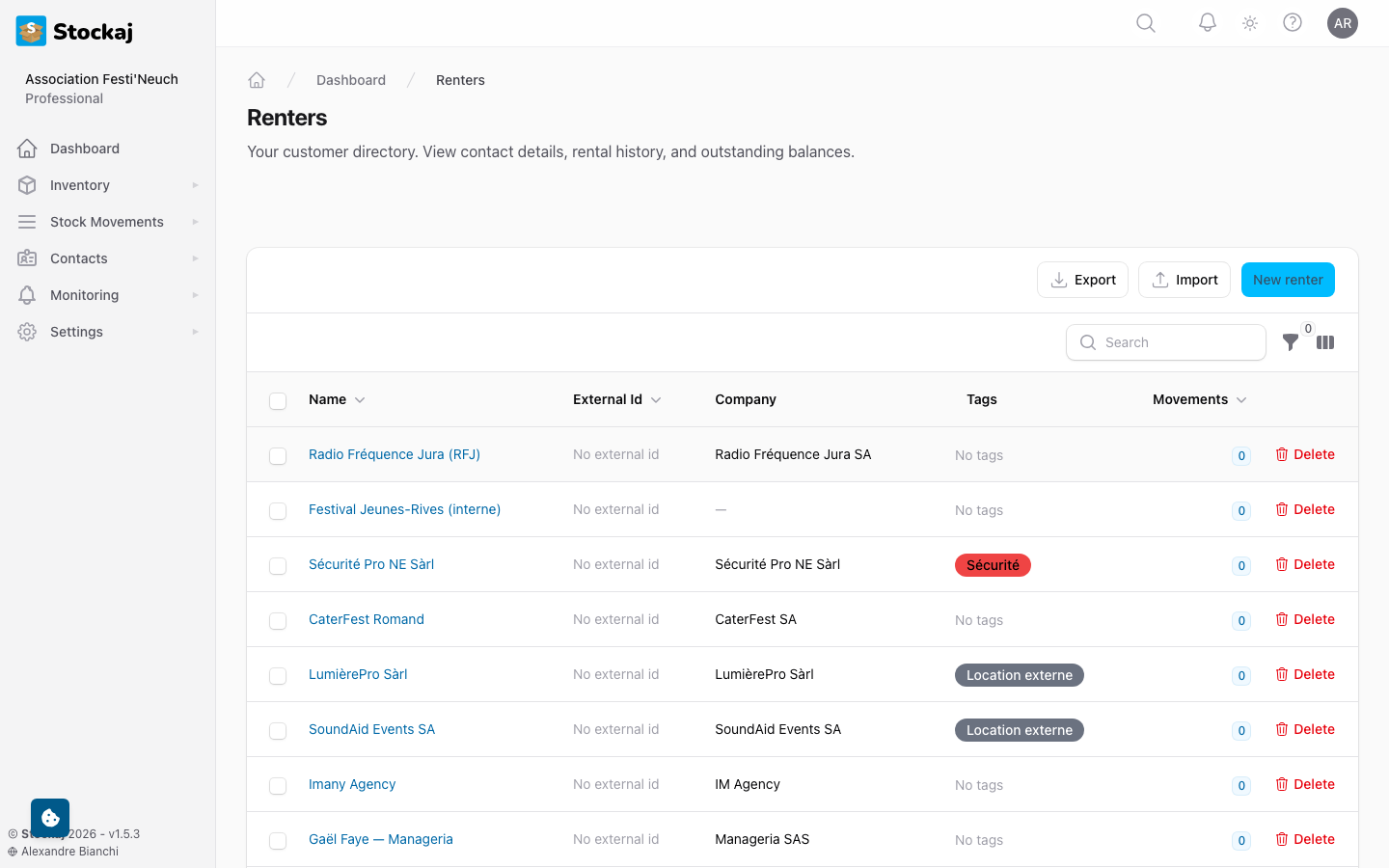
Task: Delete LumièrePro Sàrl renter
Action: point(1305,674)
